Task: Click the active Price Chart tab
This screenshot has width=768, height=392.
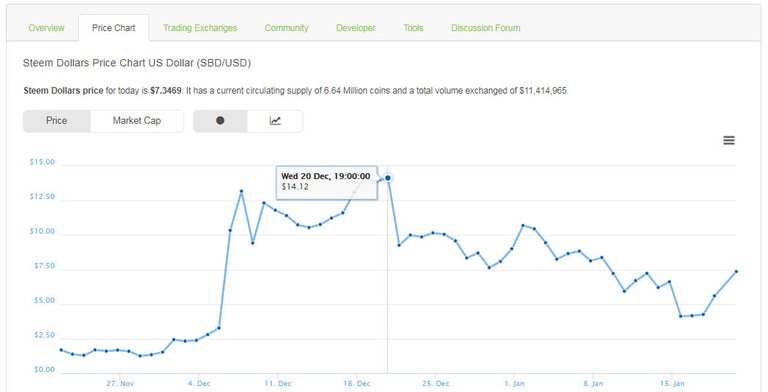Action: (x=114, y=28)
